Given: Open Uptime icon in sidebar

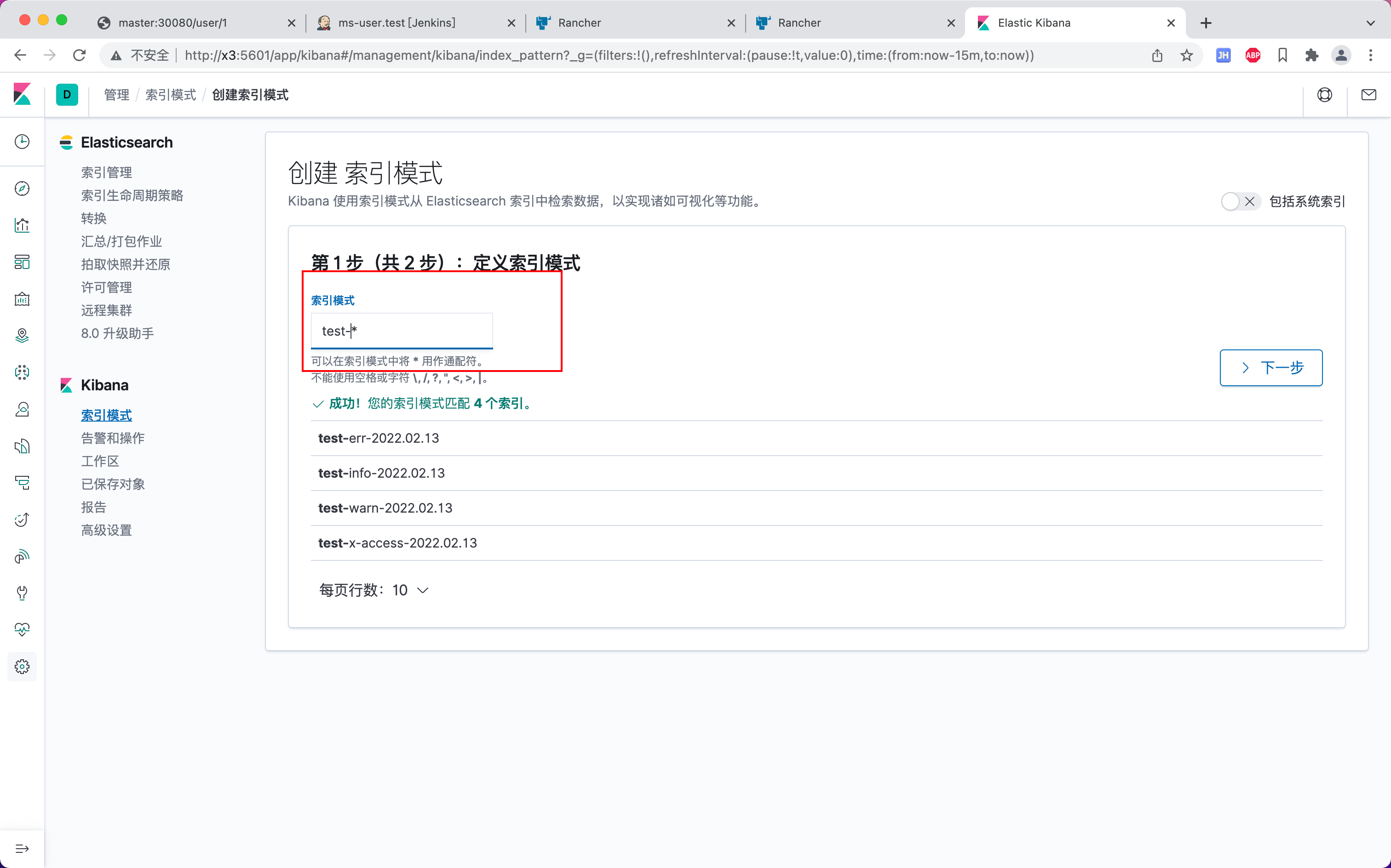Looking at the screenshot, I should coord(22,520).
